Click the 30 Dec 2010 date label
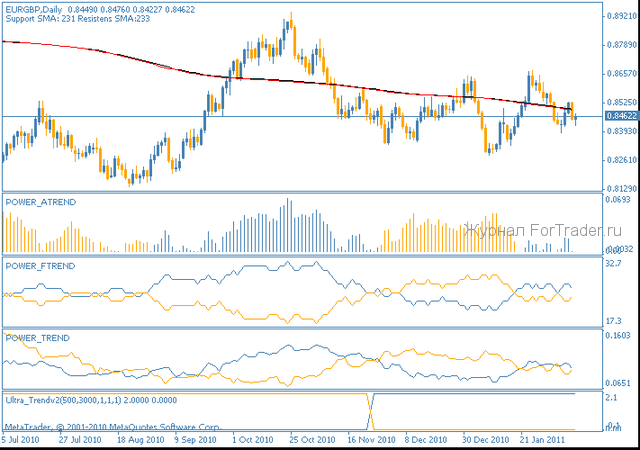 [x=485, y=440]
